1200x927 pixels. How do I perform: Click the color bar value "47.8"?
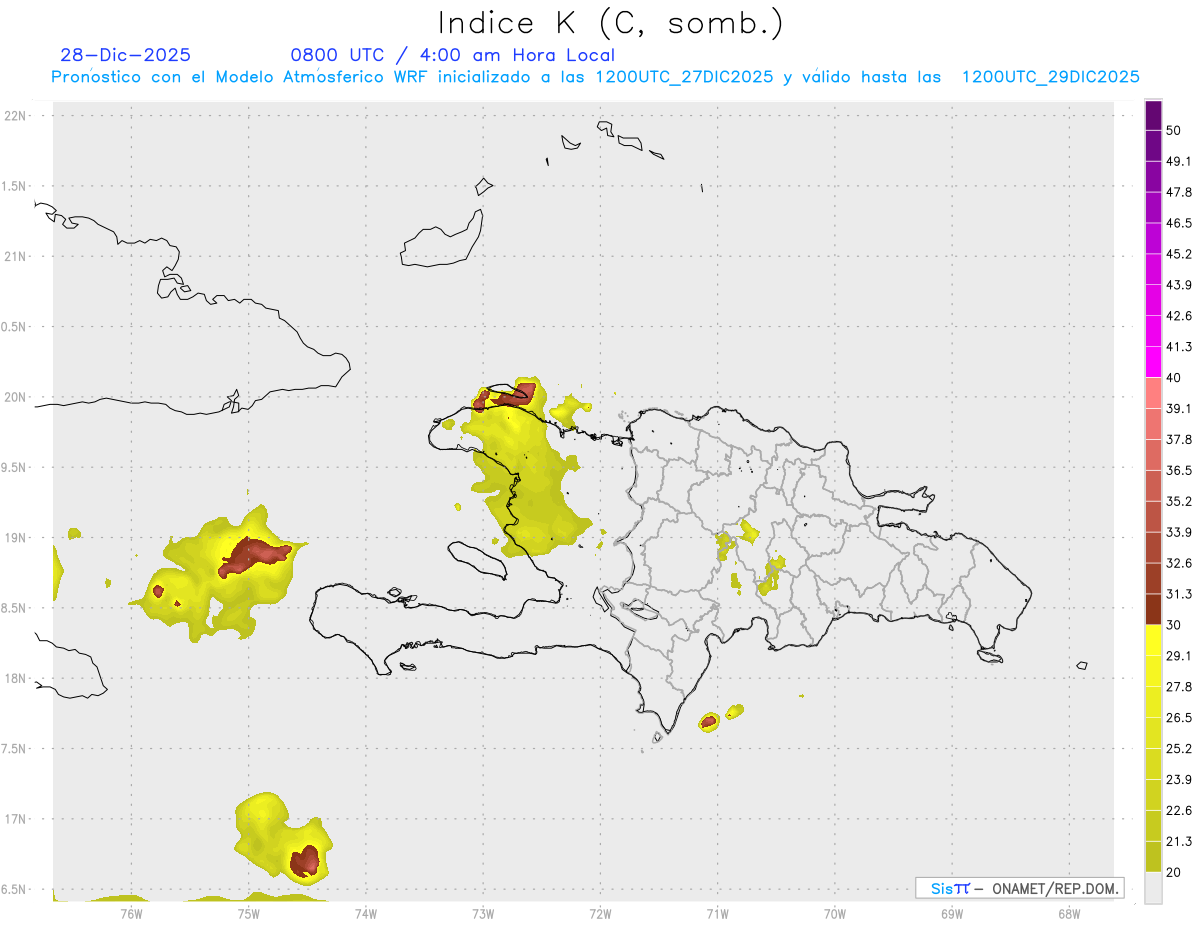[x=1179, y=192]
